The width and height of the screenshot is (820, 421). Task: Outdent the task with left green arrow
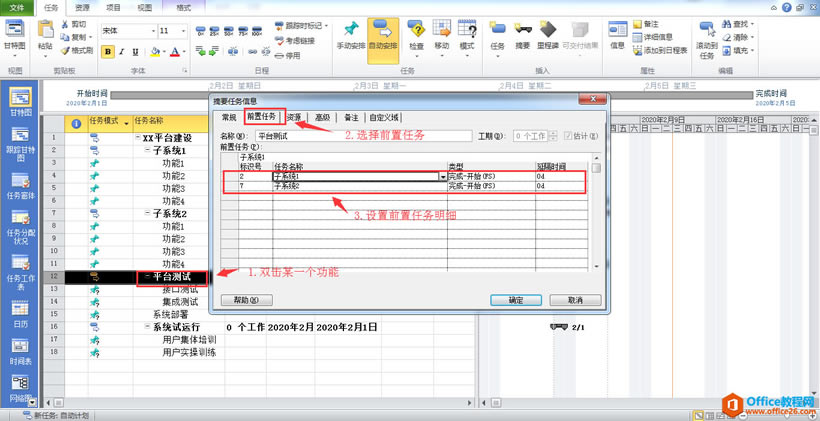click(201, 51)
